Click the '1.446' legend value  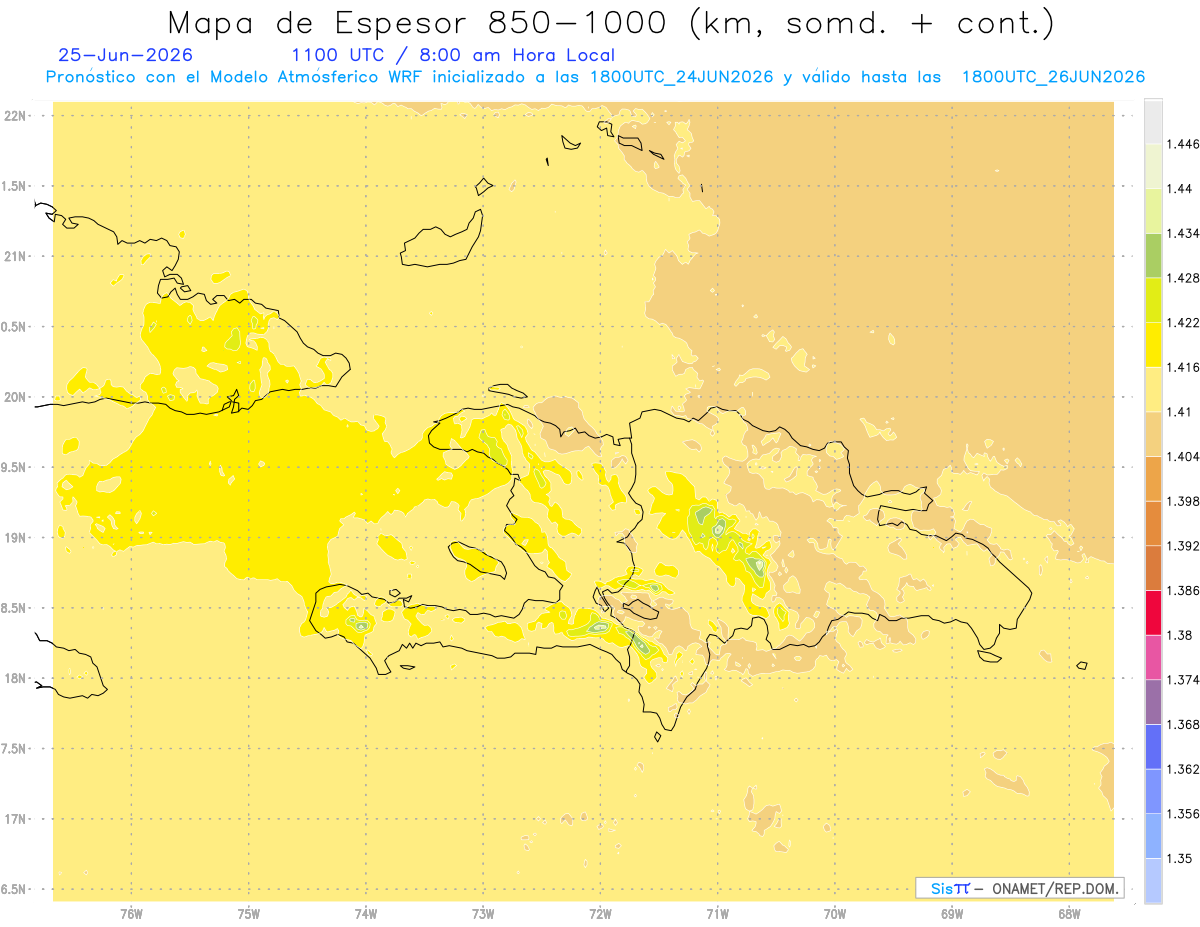[1183, 144]
